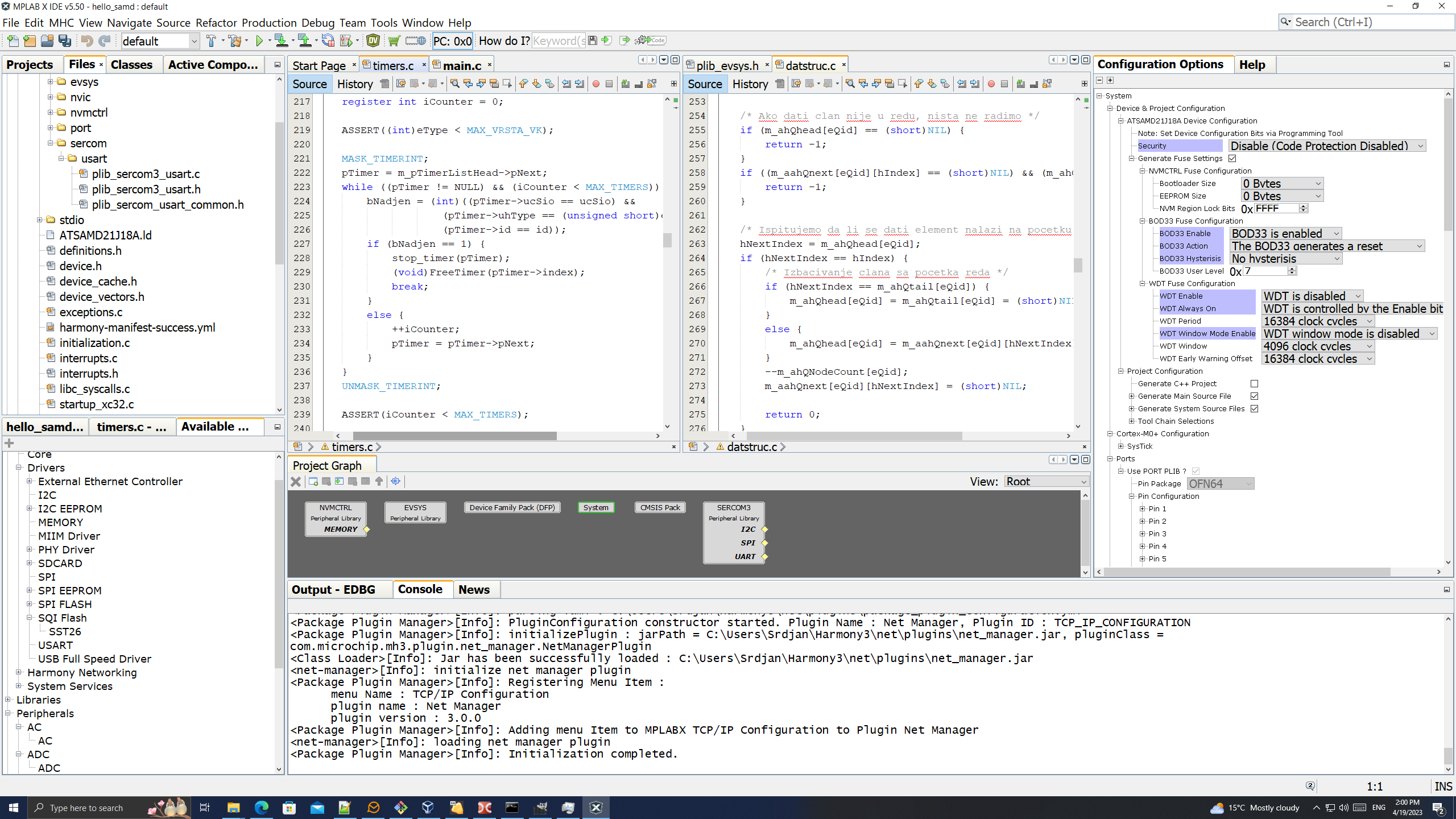
Task: Switch to the main.c editor tab
Action: click(x=461, y=65)
